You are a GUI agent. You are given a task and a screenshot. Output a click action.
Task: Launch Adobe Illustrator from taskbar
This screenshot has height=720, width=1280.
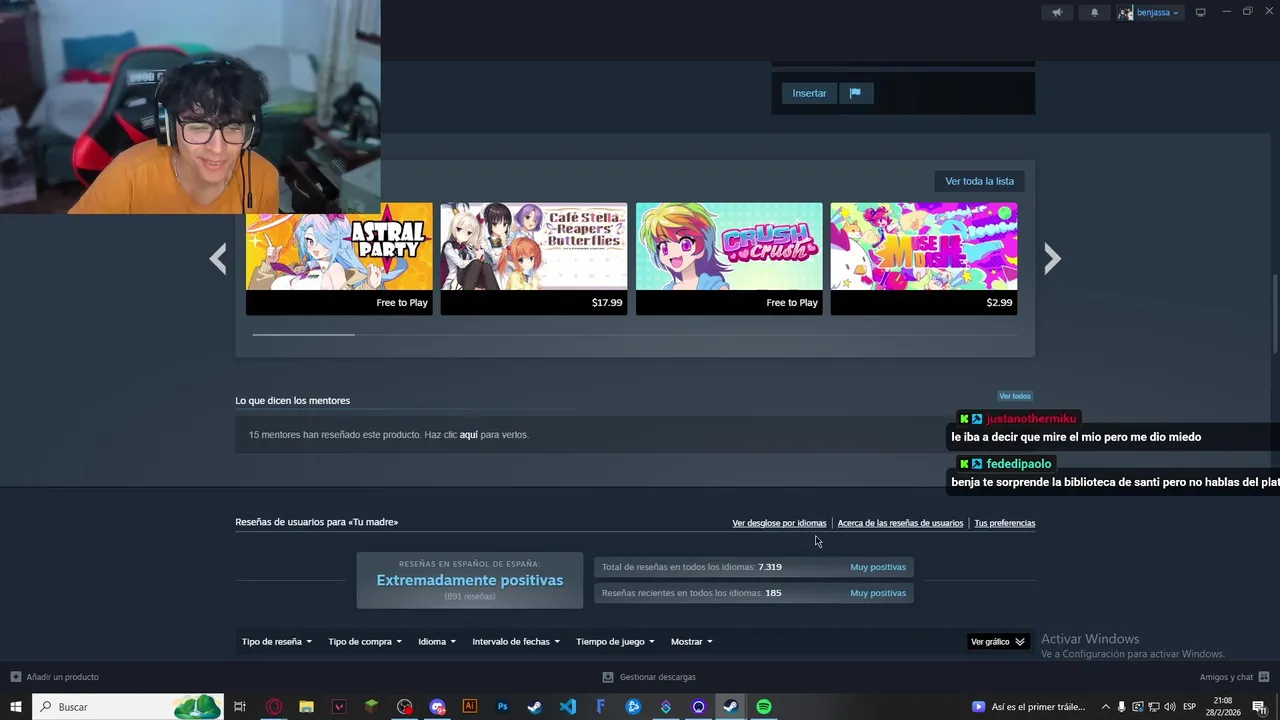pyautogui.click(x=470, y=707)
